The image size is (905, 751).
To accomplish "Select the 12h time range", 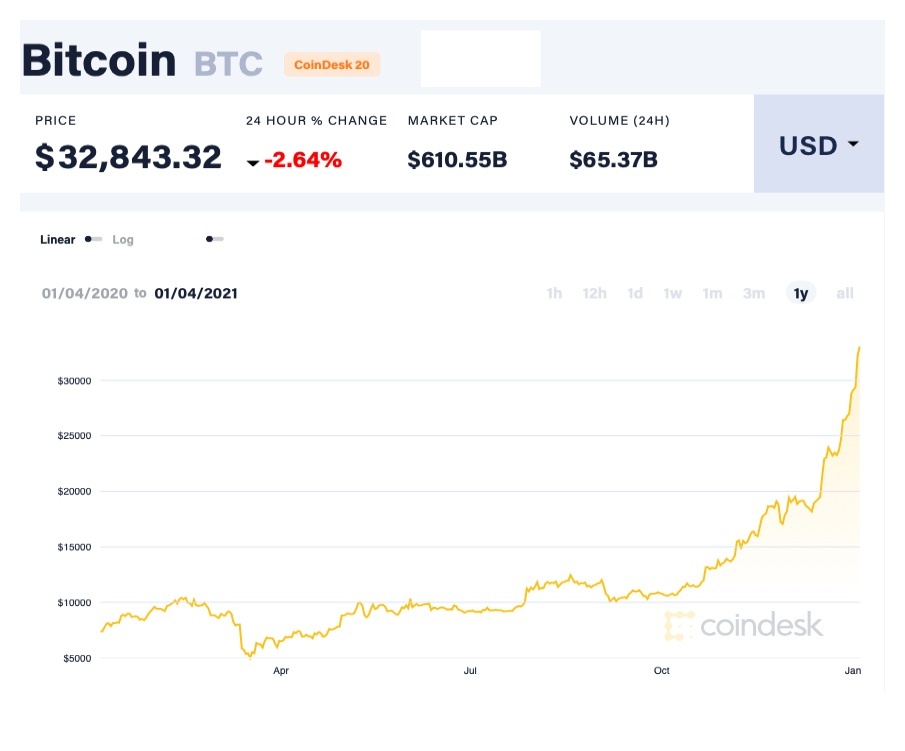I will [594, 293].
